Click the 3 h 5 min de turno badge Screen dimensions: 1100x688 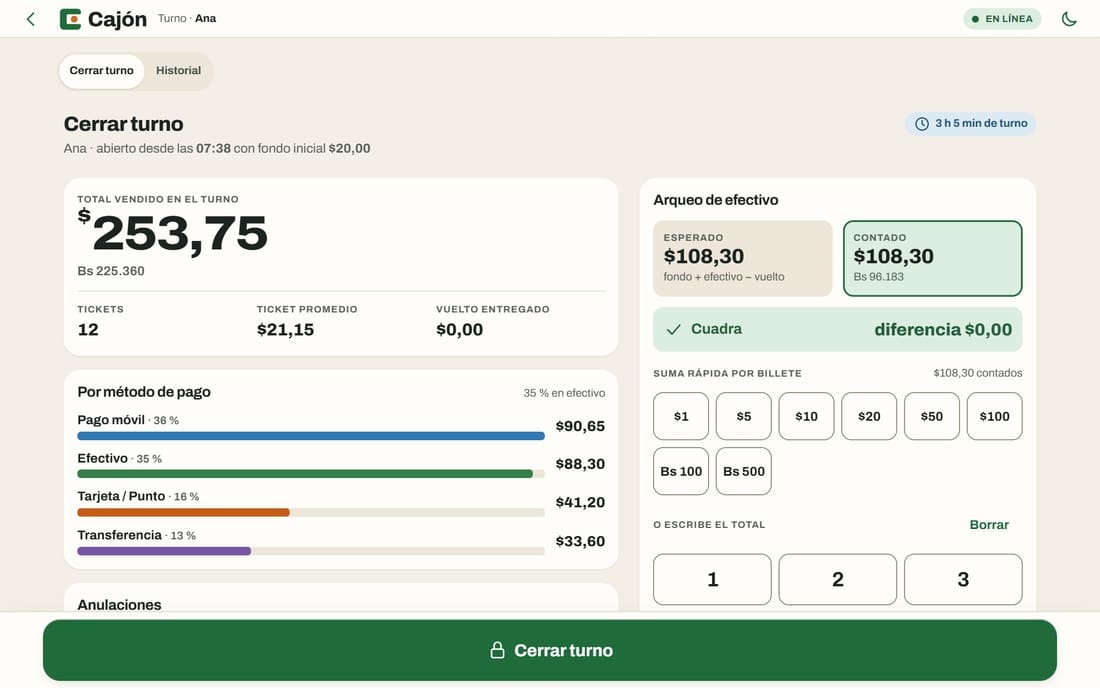[970, 123]
